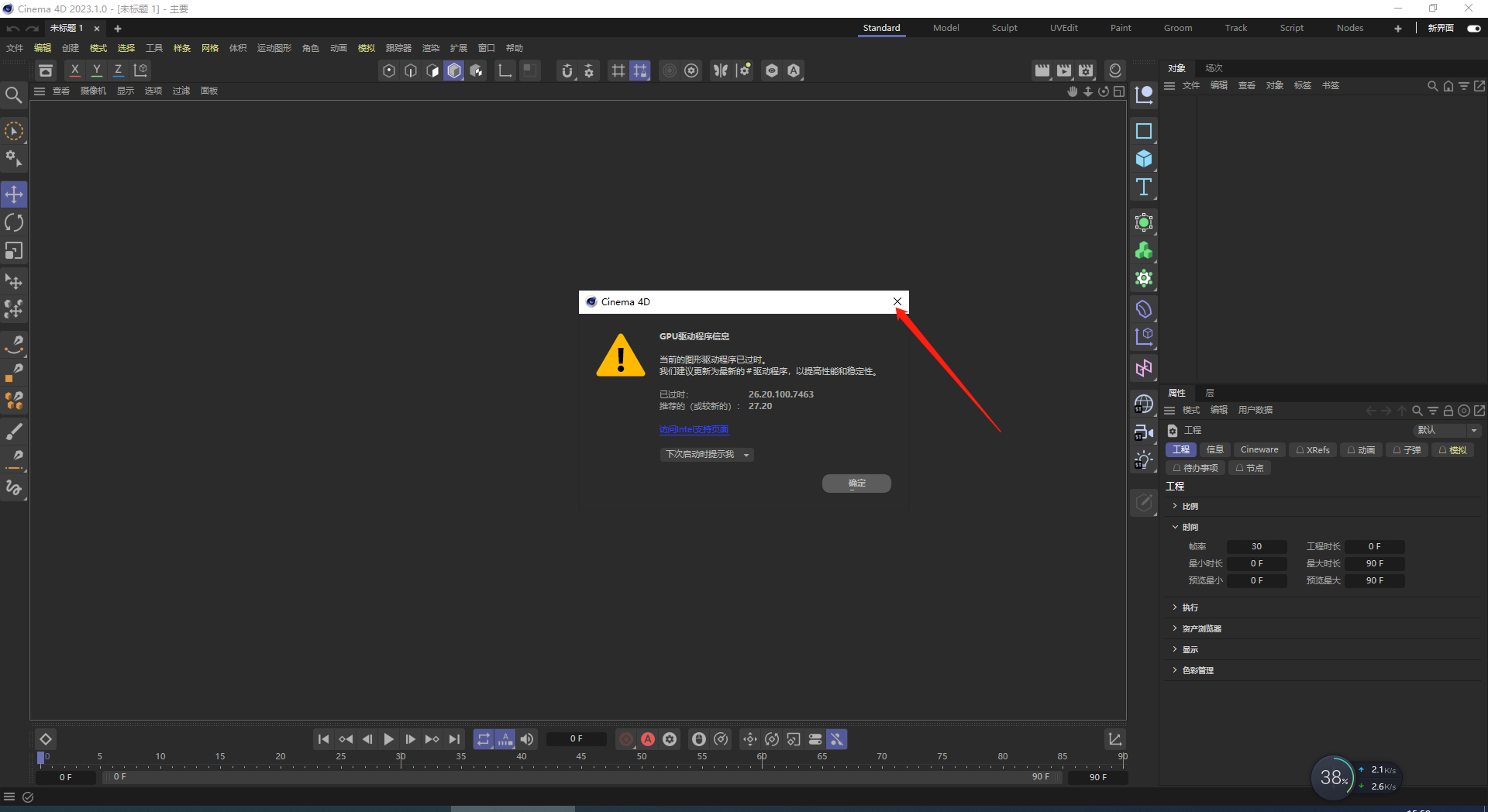Toggle the X axis lock
This screenshot has height=812, width=1488.
pos(74,70)
